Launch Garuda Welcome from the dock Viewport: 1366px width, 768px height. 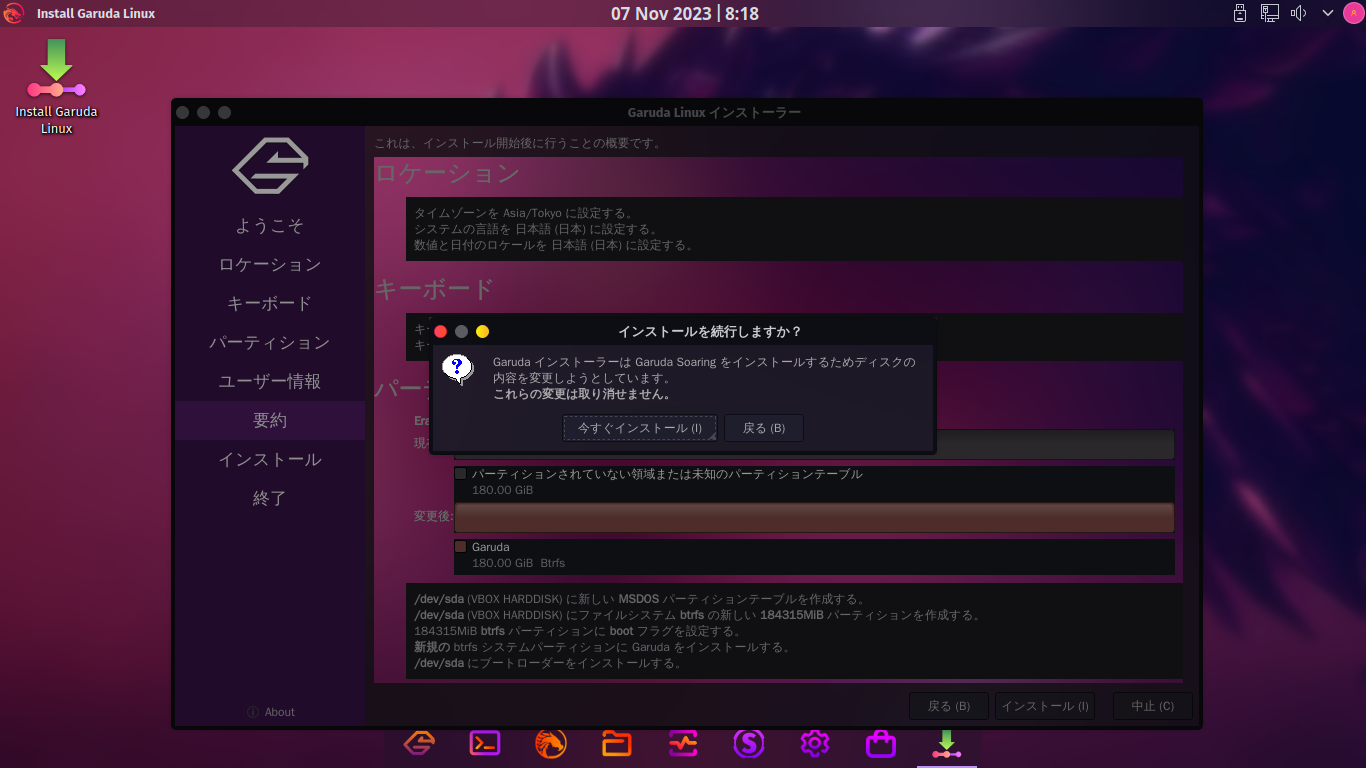[x=419, y=743]
